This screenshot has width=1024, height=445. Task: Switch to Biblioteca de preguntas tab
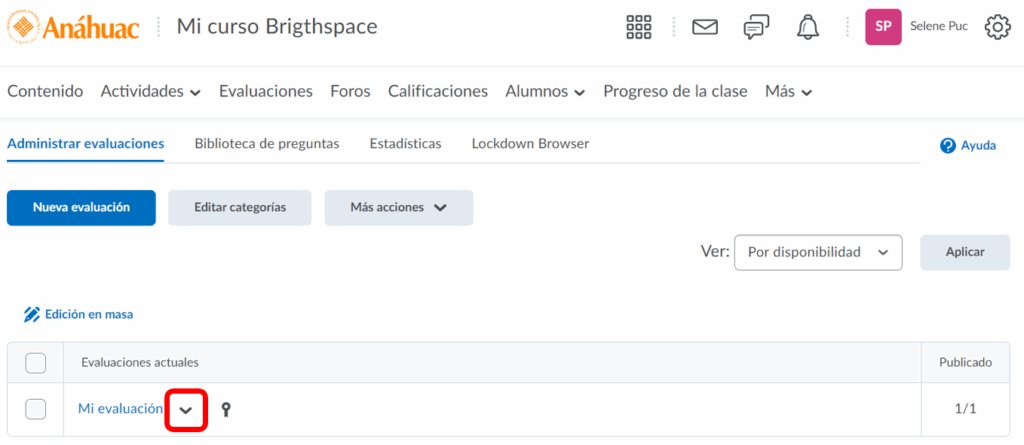click(x=266, y=144)
